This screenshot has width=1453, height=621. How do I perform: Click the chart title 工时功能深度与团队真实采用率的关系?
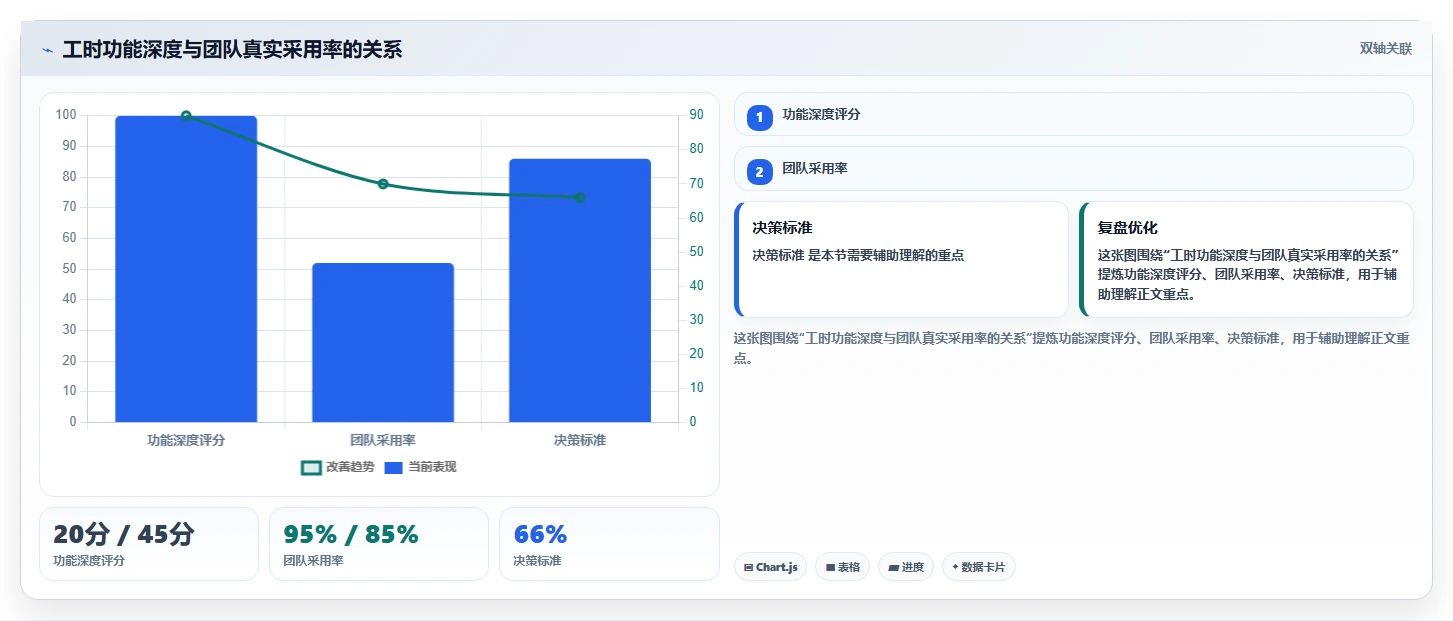tap(232, 50)
